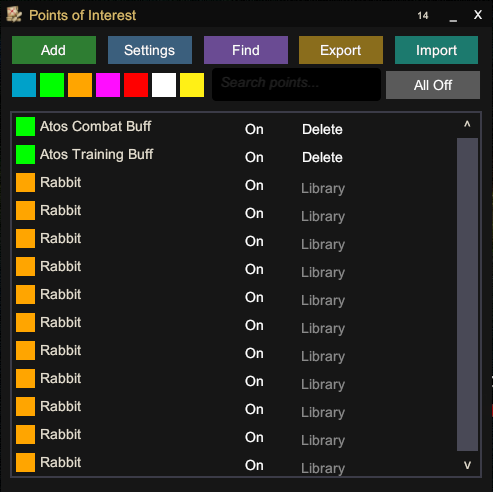Select the magenta color filter swatch
The height and width of the screenshot is (492, 493).
(x=108, y=85)
